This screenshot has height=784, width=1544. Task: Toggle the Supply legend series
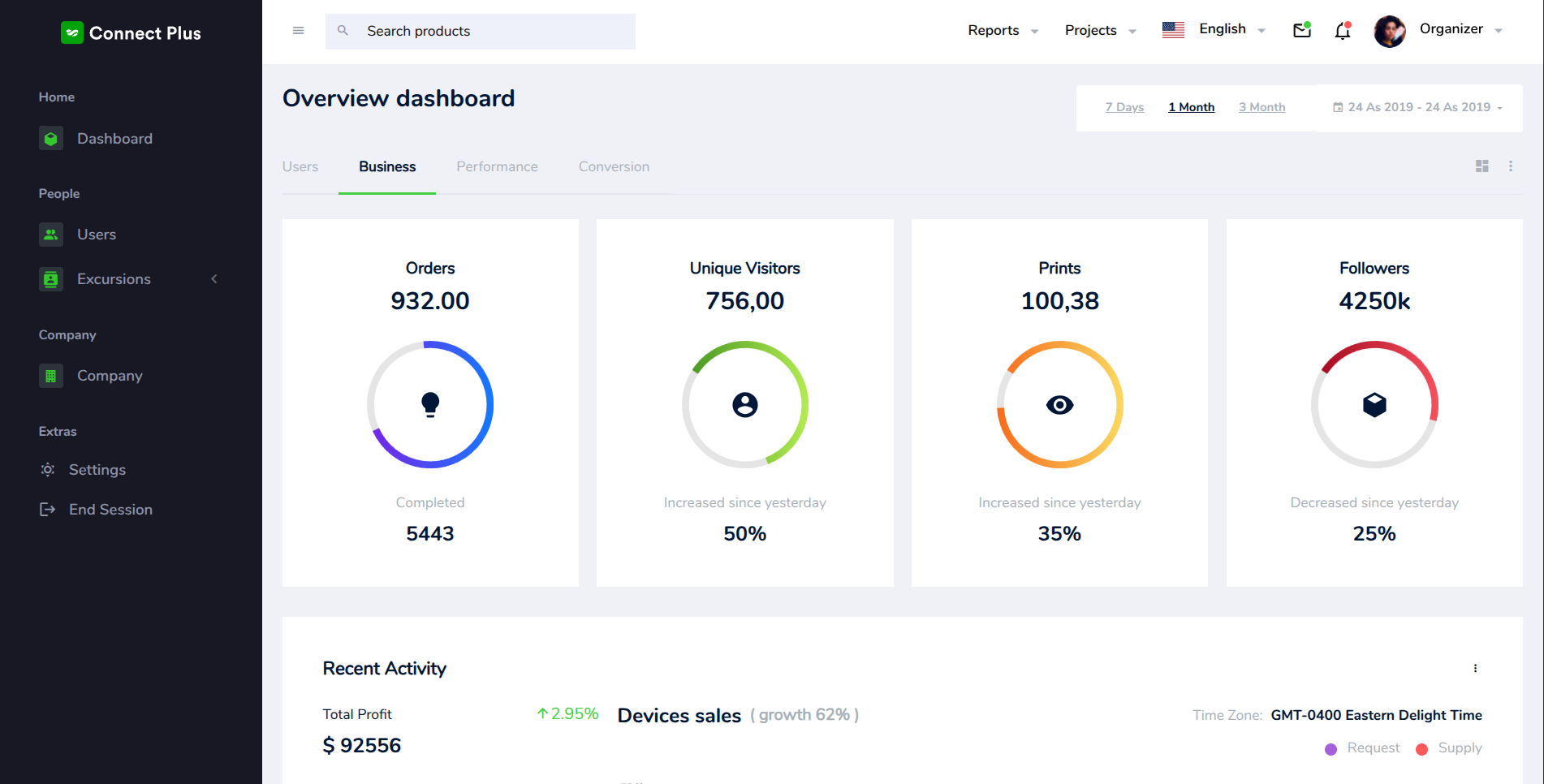(x=1449, y=748)
